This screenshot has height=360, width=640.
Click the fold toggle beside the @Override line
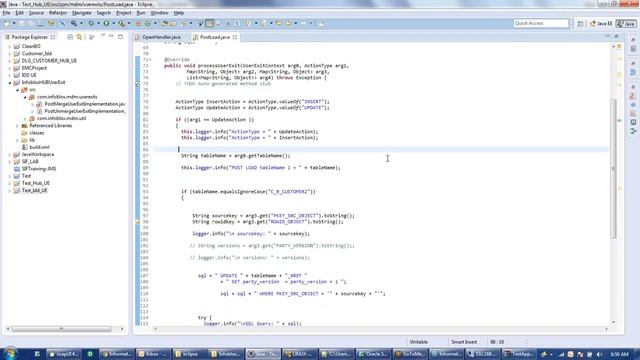click(150, 60)
